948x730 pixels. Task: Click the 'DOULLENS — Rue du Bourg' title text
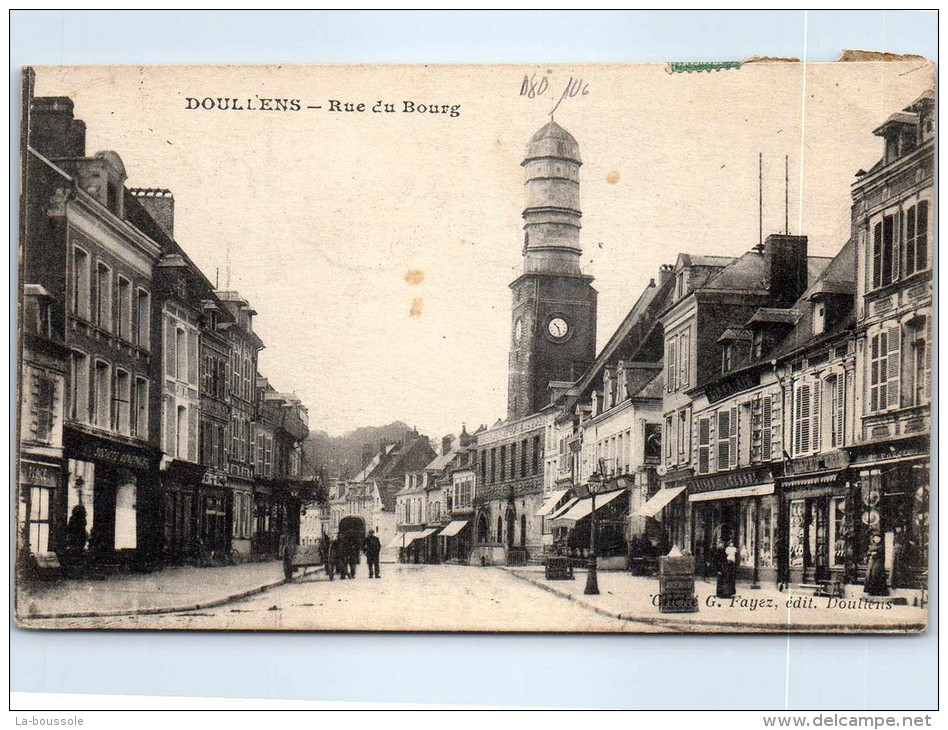(x=322, y=105)
